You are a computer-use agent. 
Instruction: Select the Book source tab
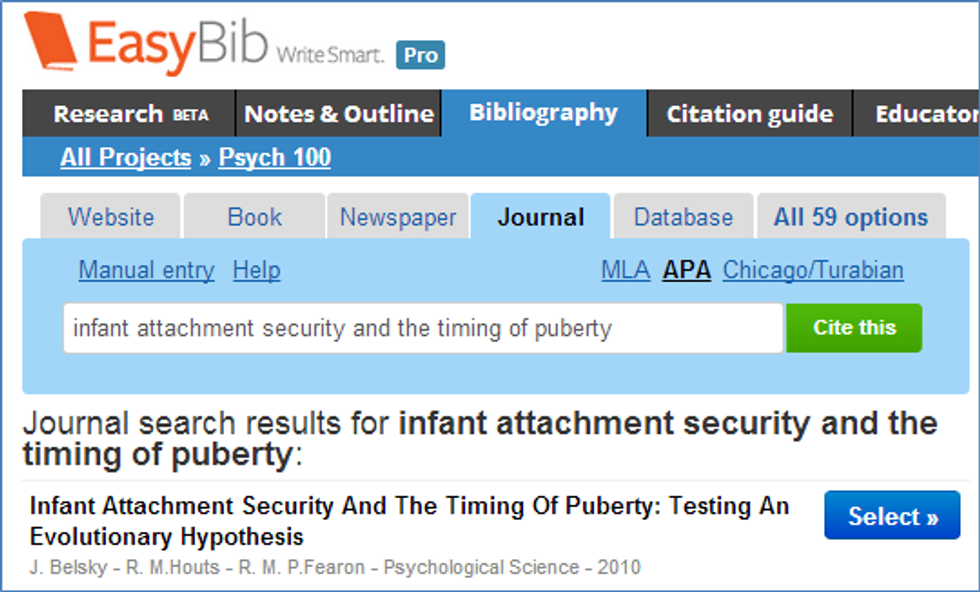pos(254,217)
